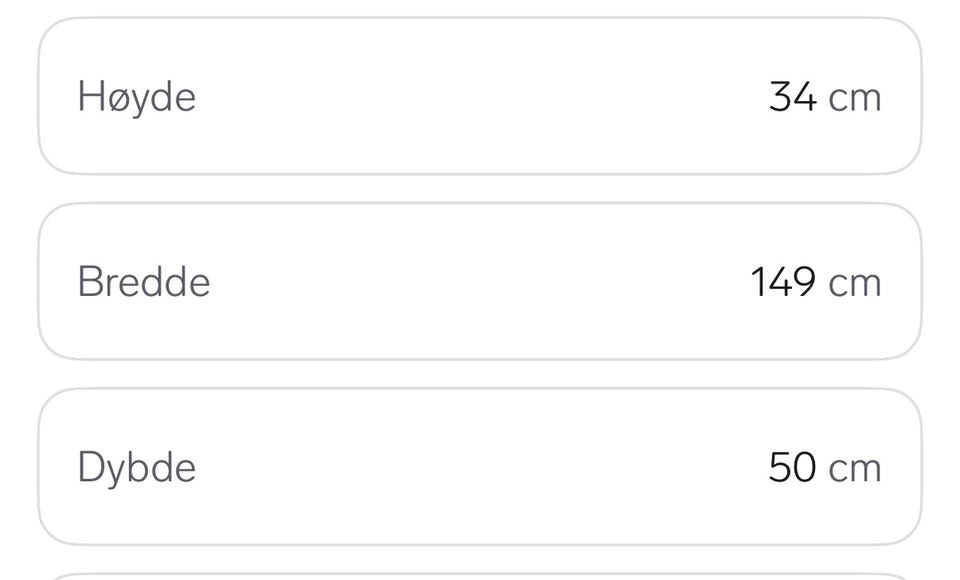
Task: Select the Høyde label text
Action: (137, 98)
